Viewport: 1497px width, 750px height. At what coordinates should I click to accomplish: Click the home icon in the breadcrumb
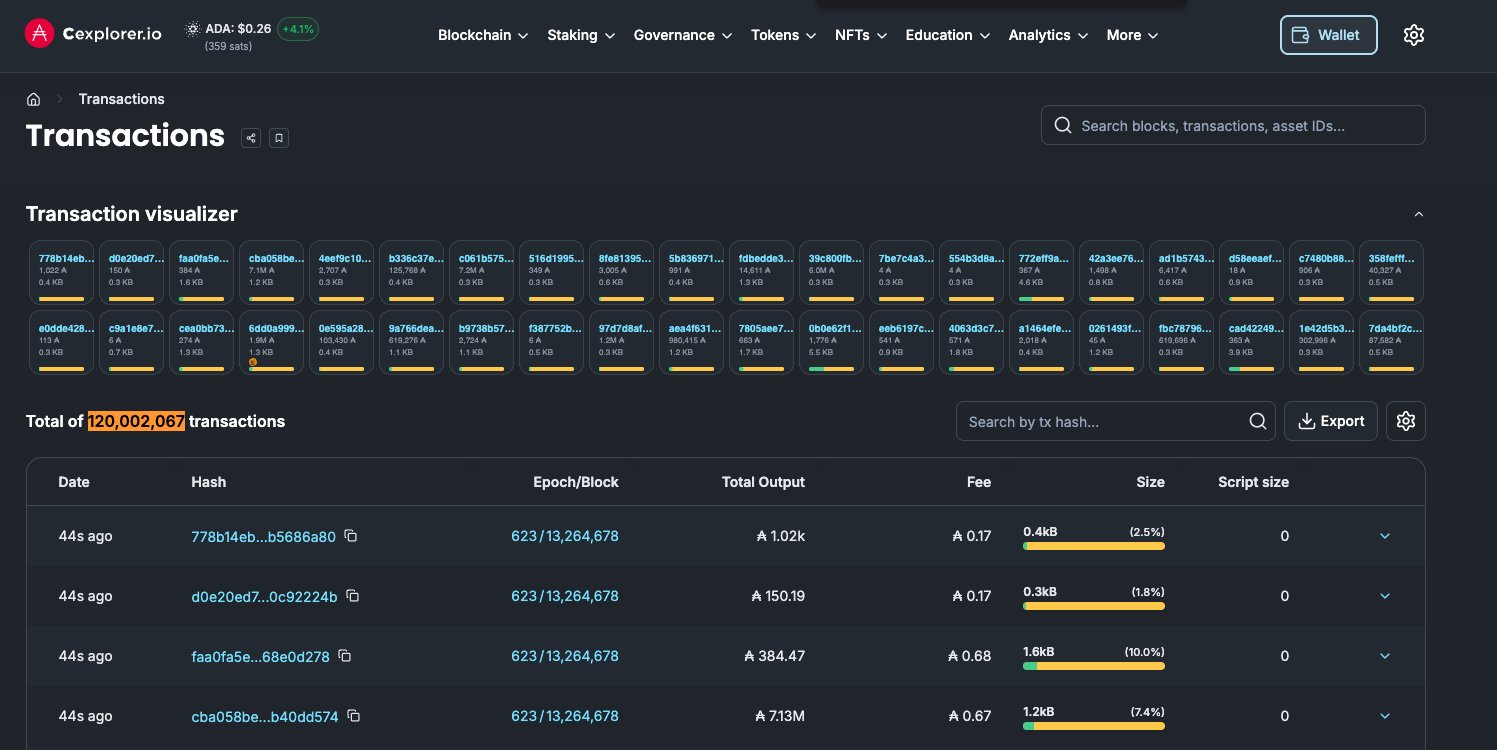(33, 99)
